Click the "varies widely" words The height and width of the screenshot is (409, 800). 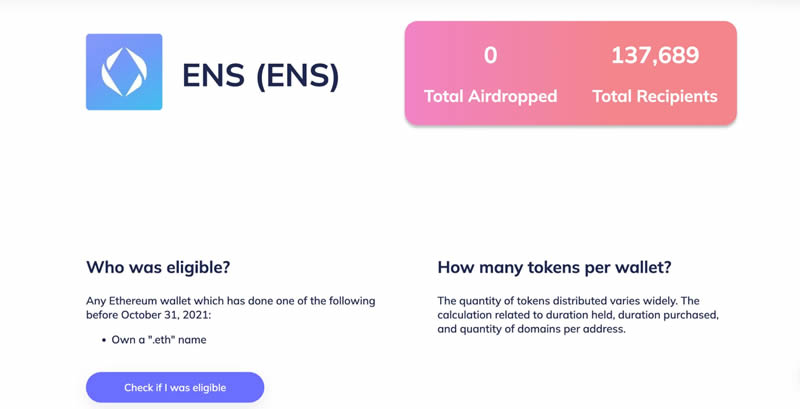[649, 301]
